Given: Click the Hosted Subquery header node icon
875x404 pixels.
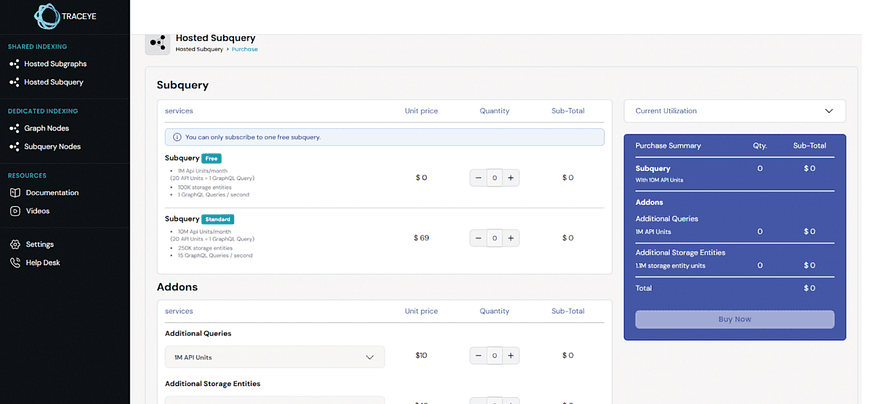Looking at the screenshot, I should [x=157, y=43].
